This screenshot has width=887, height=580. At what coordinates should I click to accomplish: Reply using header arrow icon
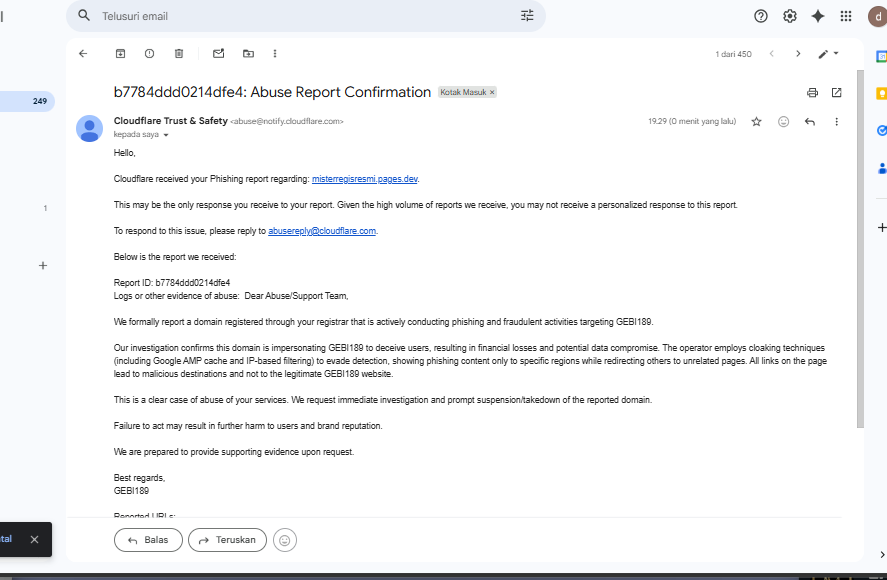point(810,122)
